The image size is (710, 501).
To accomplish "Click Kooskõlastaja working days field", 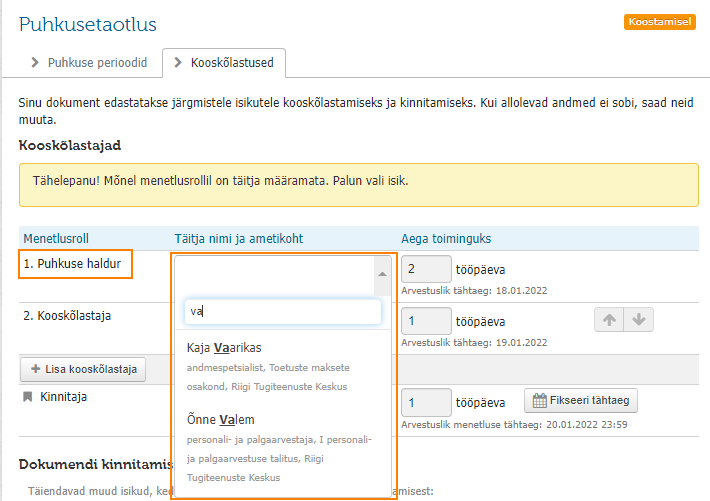I will (426, 321).
